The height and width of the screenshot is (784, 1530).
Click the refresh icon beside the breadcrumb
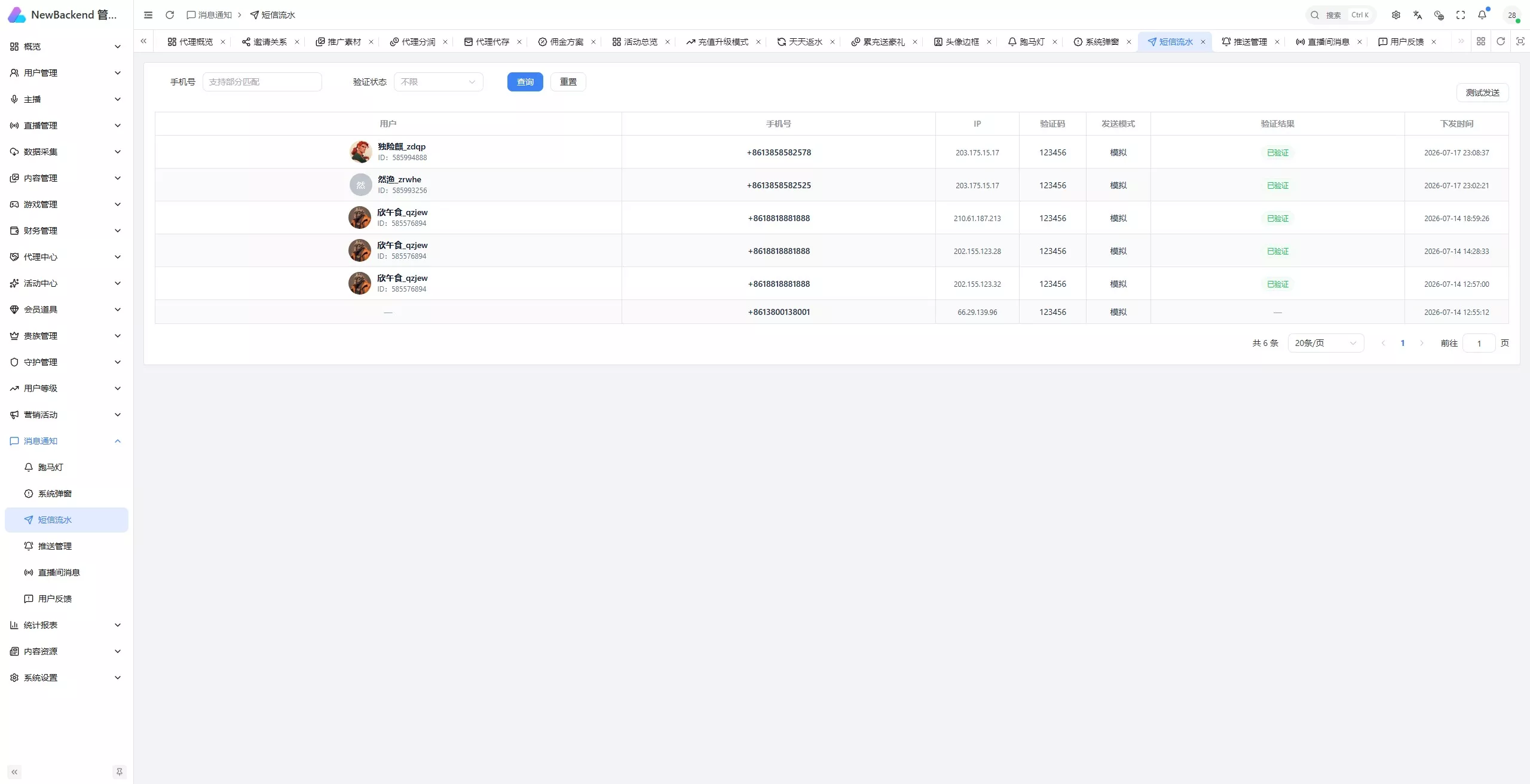[170, 15]
